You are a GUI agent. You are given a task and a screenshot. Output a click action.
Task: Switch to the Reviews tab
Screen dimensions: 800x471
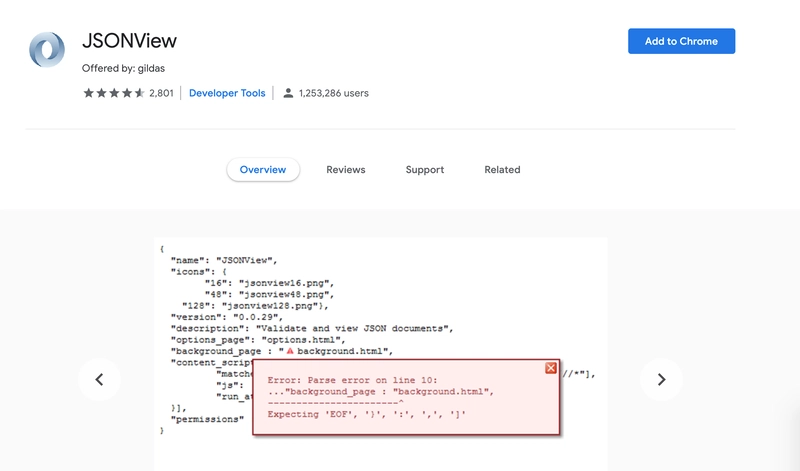pos(346,169)
